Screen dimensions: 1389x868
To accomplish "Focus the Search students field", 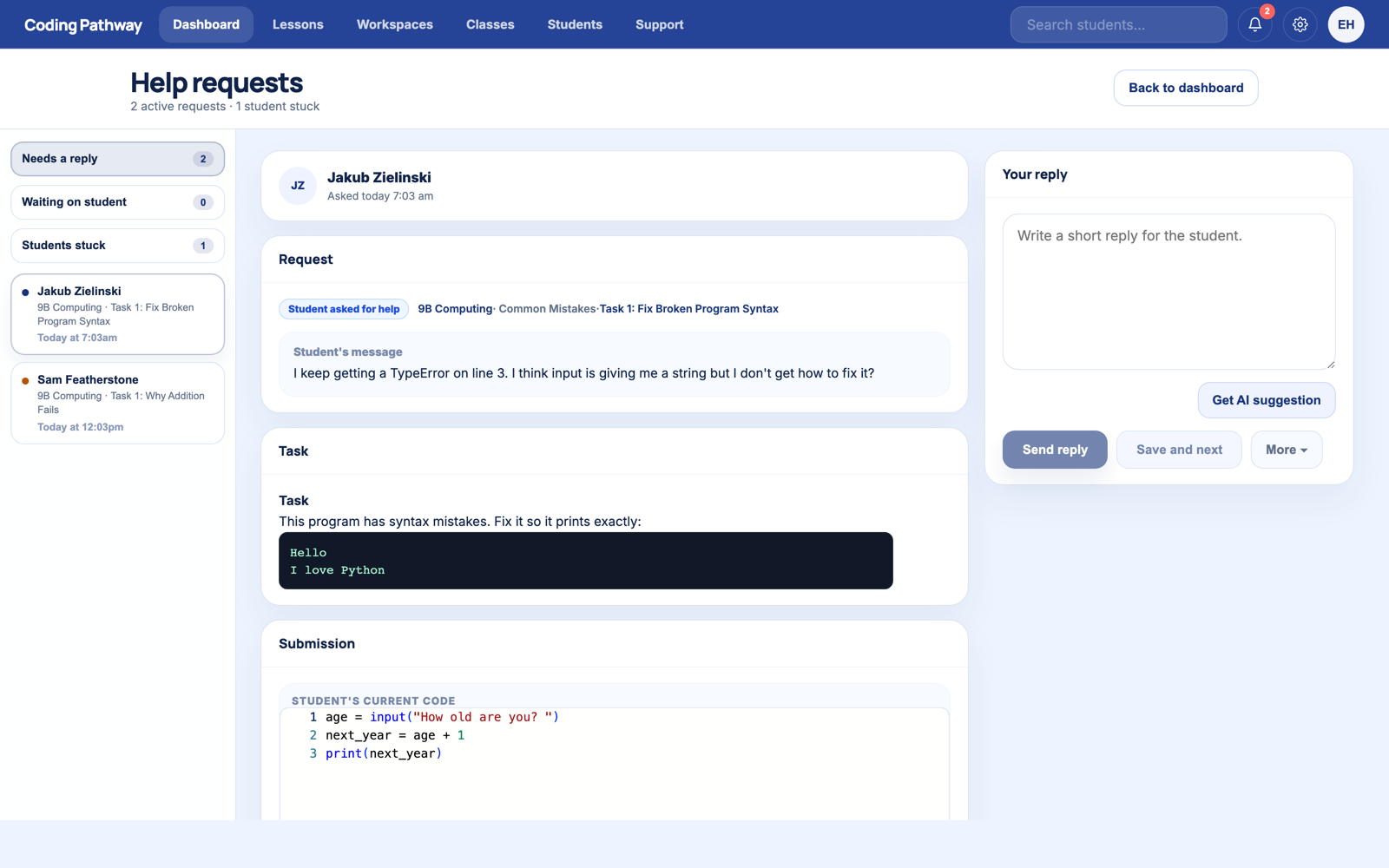I will click(x=1118, y=24).
